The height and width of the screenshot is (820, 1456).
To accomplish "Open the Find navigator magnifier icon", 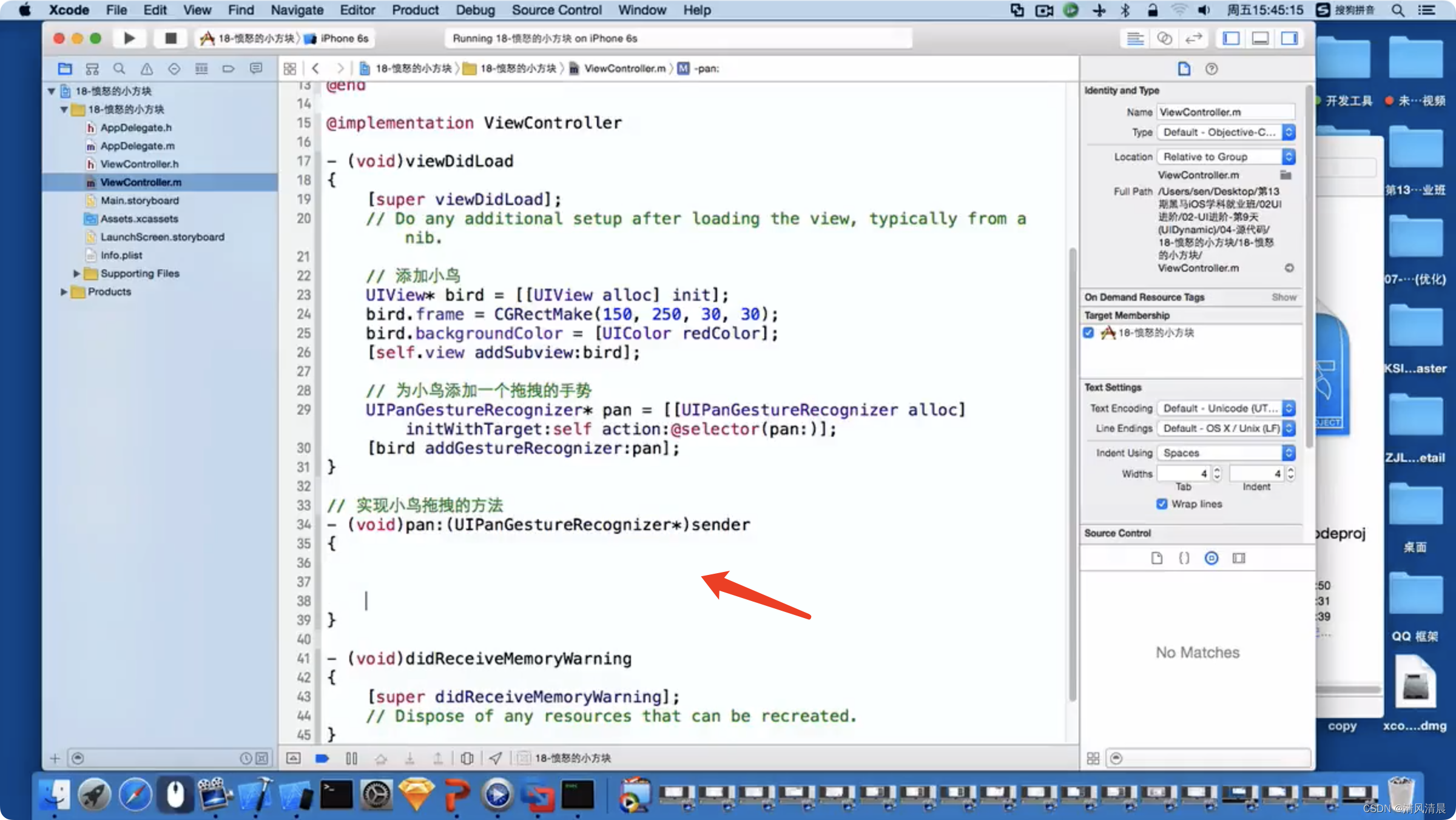I will coord(120,69).
